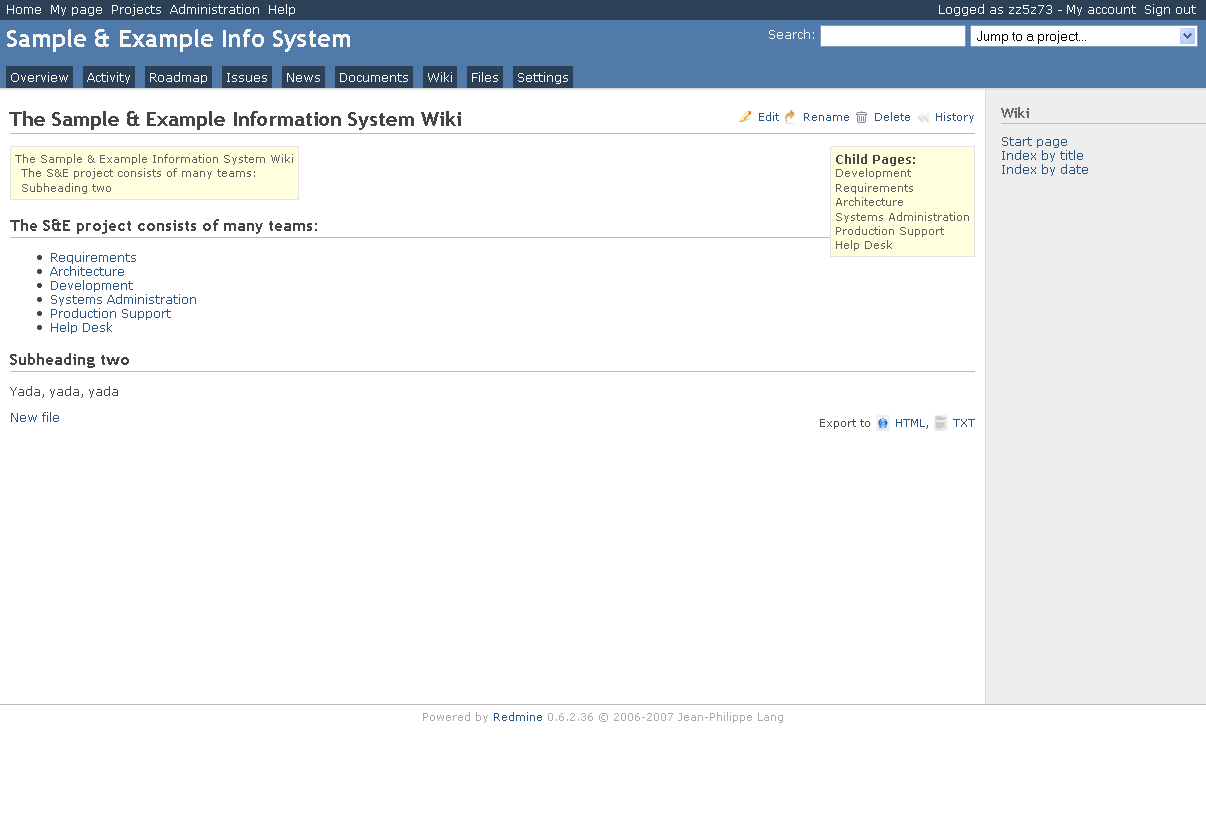The height and width of the screenshot is (837, 1206).
Task: Click the Sign out link
Action: pos(1169,9)
